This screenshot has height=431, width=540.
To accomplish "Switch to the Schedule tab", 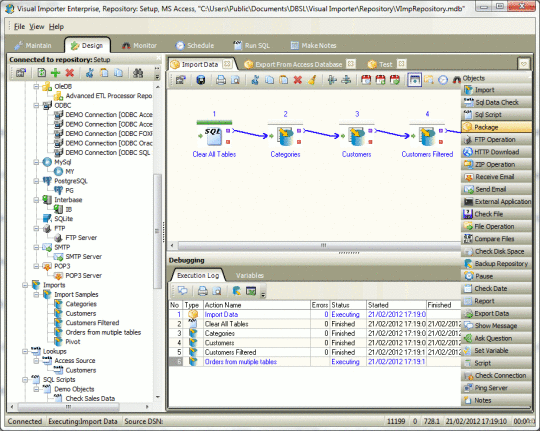I will 195,45.
